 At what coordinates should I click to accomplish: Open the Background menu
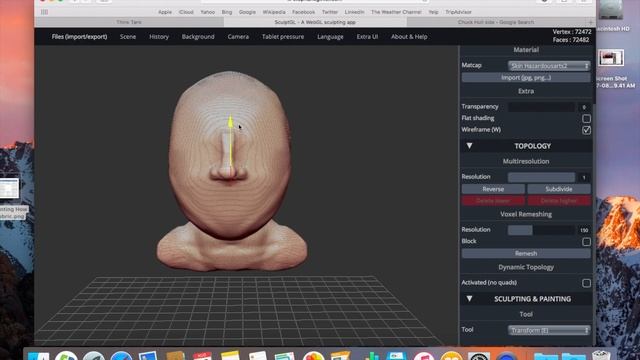click(198, 37)
